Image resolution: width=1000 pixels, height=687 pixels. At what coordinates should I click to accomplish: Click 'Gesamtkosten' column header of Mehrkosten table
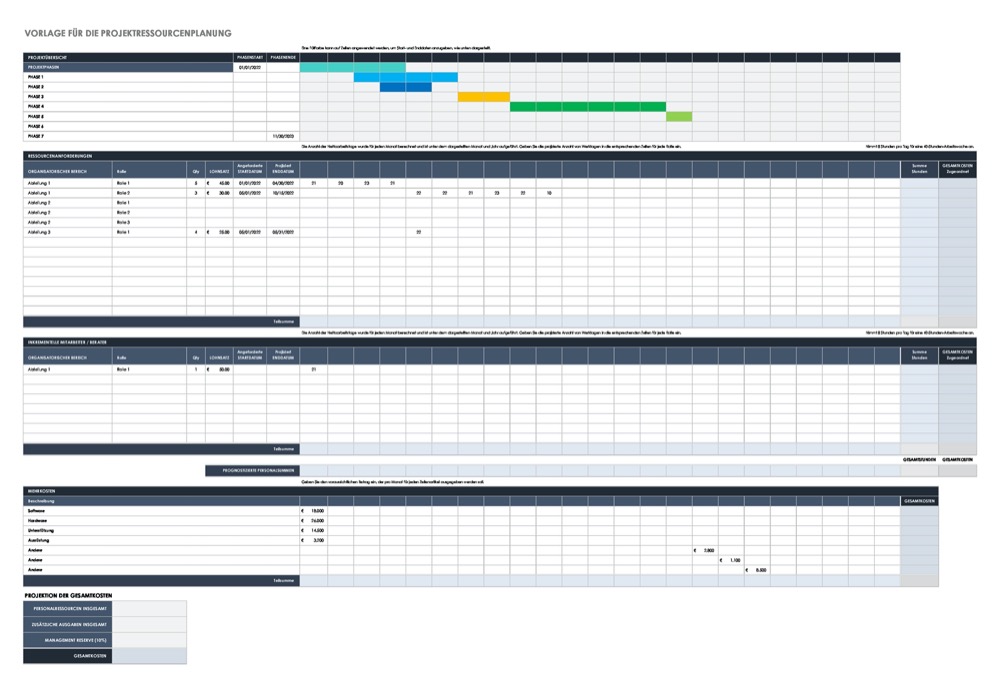click(919, 501)
